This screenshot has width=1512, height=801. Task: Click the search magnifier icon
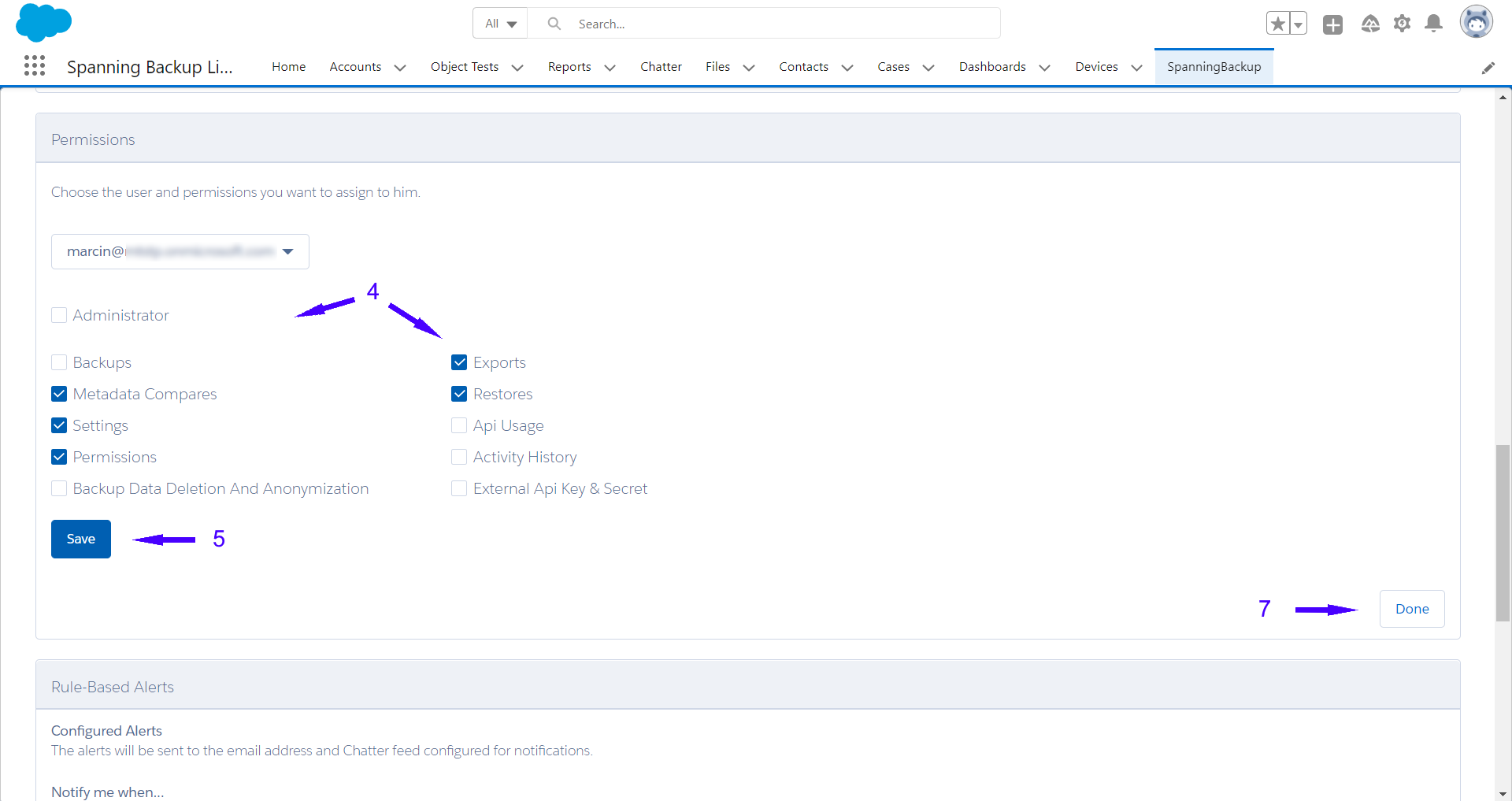pos(554,24)
